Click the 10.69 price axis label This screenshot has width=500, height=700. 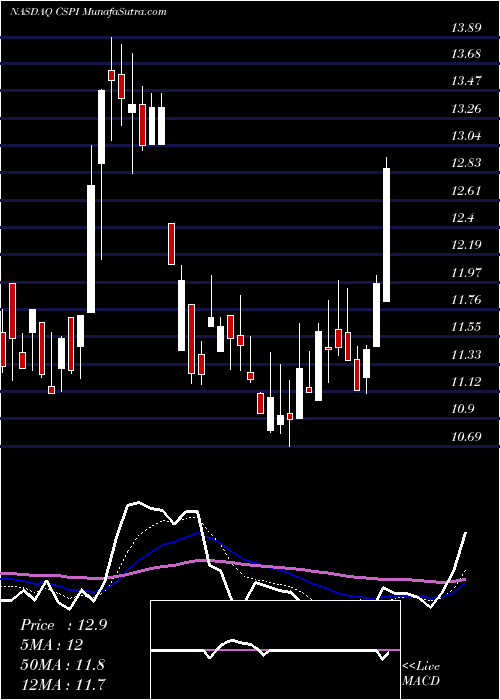click(466, 436)
